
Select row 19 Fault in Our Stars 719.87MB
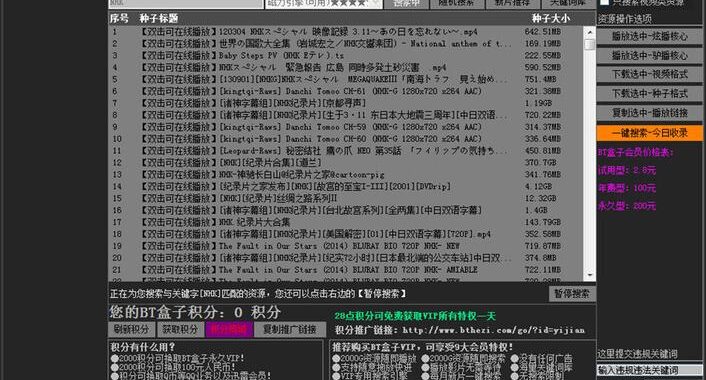click(346, 246)
